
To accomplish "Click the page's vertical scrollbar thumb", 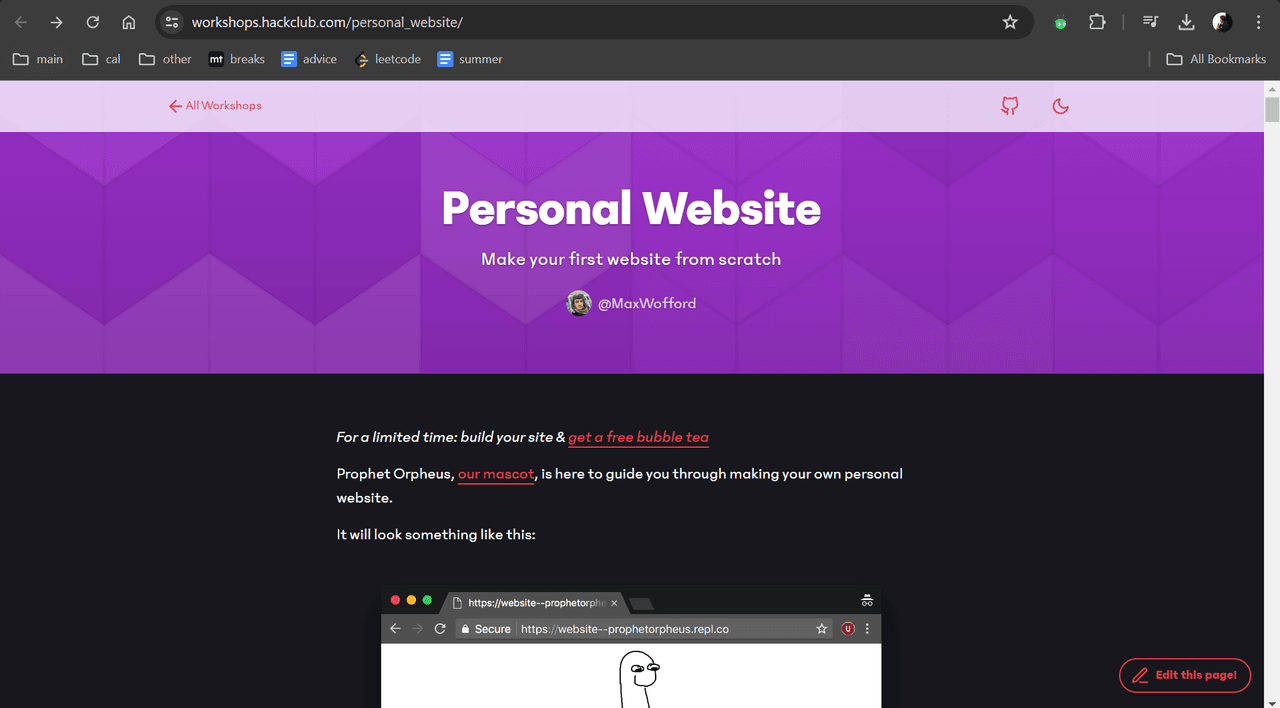I will (1272, 109).
